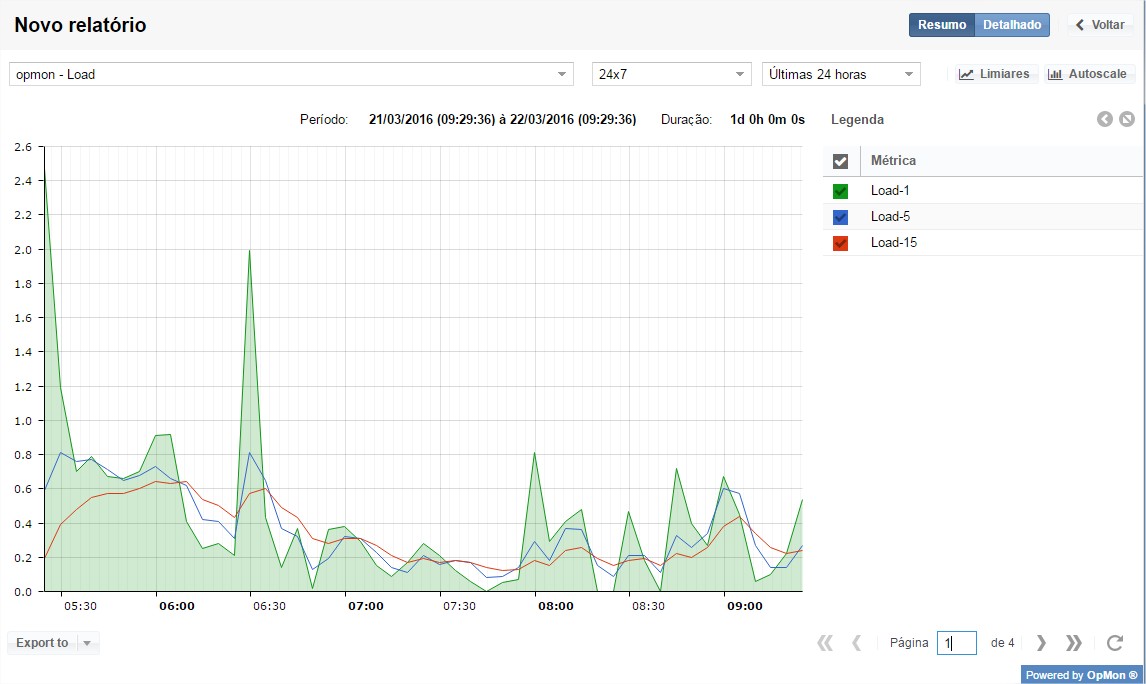
Task: Go to the previous page arrow
Action: tap(857, 643)
